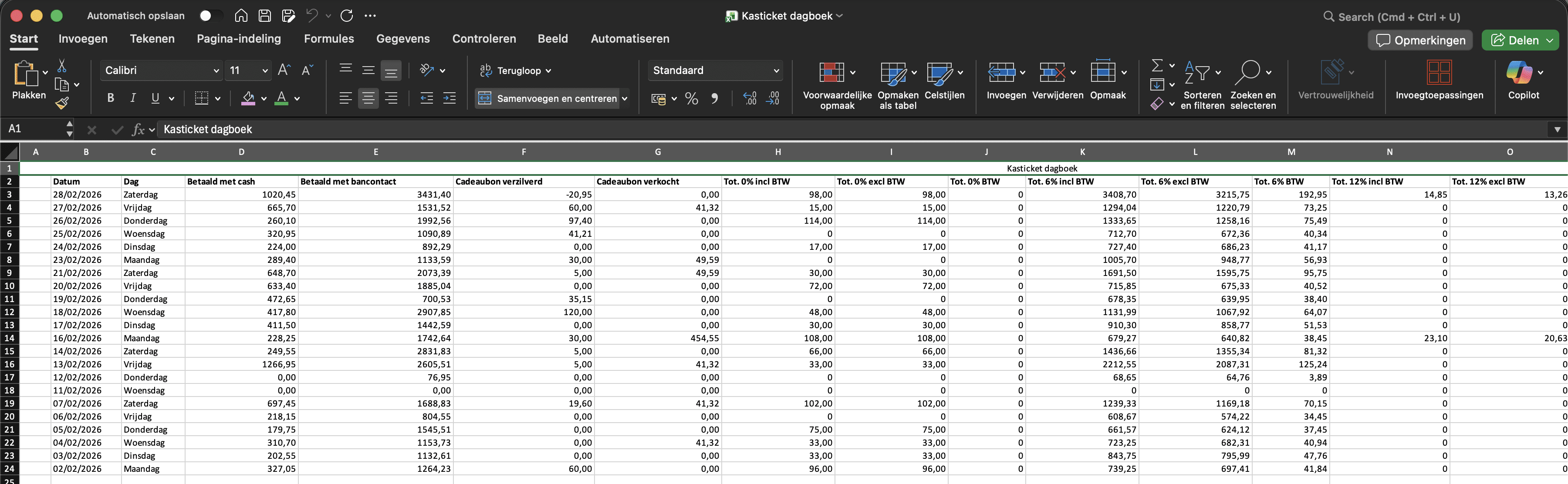The image size is (1568, 484).
Task: Click Zoeken en selecteren button
Action: coord(1252,84)
